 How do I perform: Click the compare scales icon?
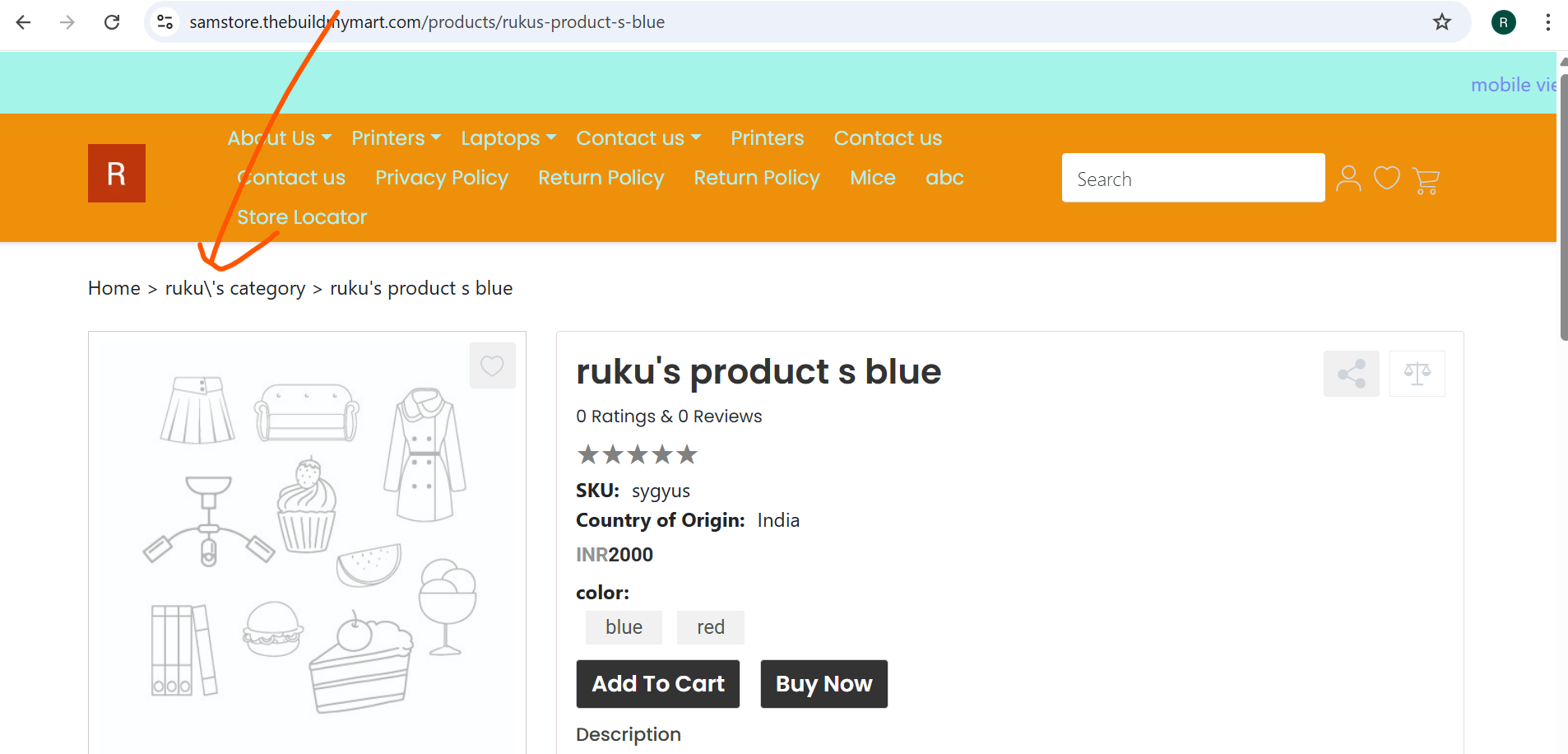pyautogui.click(x=1417, y=374)
